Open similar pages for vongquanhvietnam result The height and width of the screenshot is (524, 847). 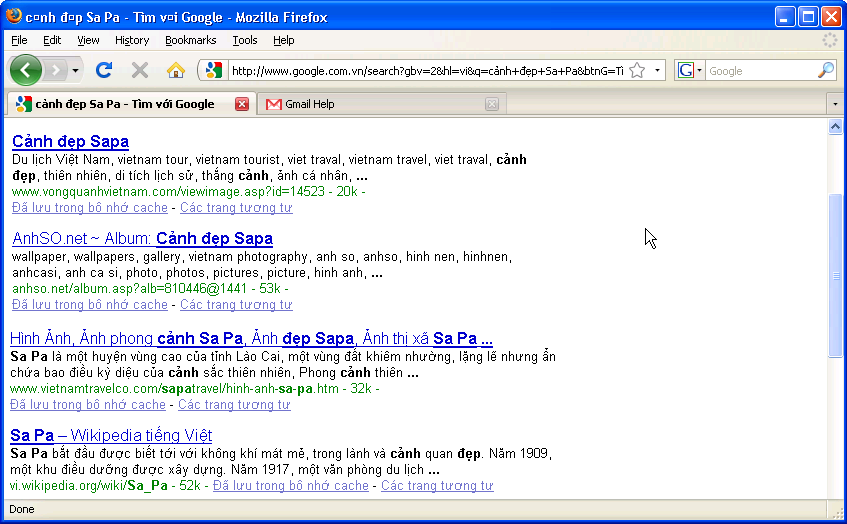pyautogui.click(x=236, y=207)
